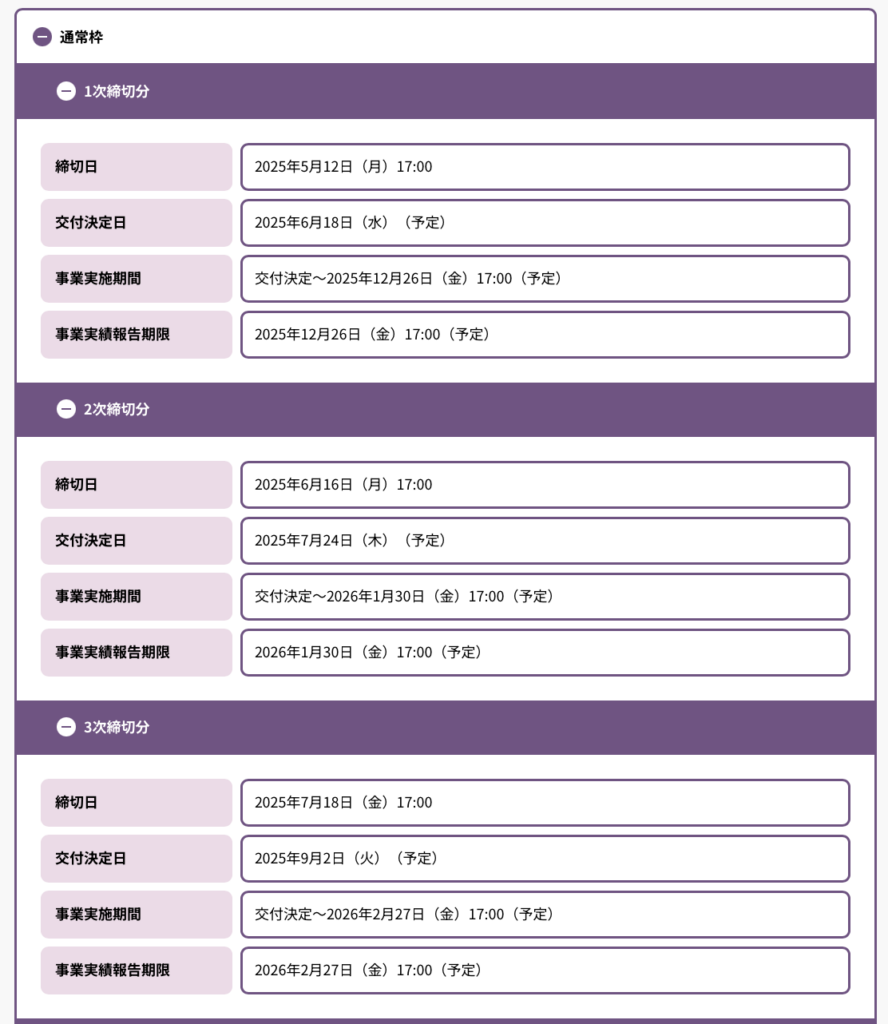The image size is (888, 1024).
Task: Click the 2025年9月2日（火）field
Action: (545, 859)
